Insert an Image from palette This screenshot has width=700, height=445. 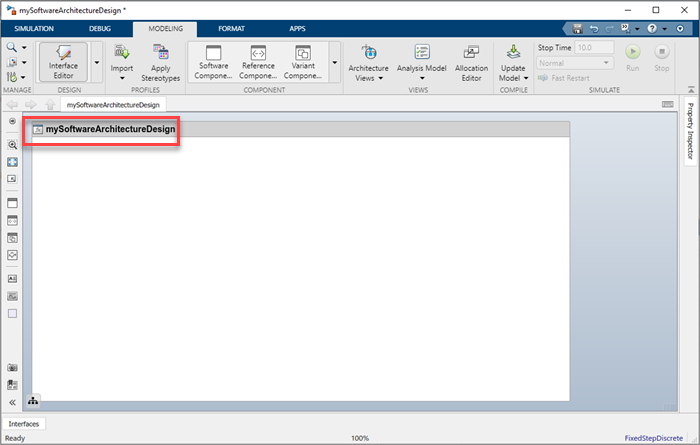12,296
